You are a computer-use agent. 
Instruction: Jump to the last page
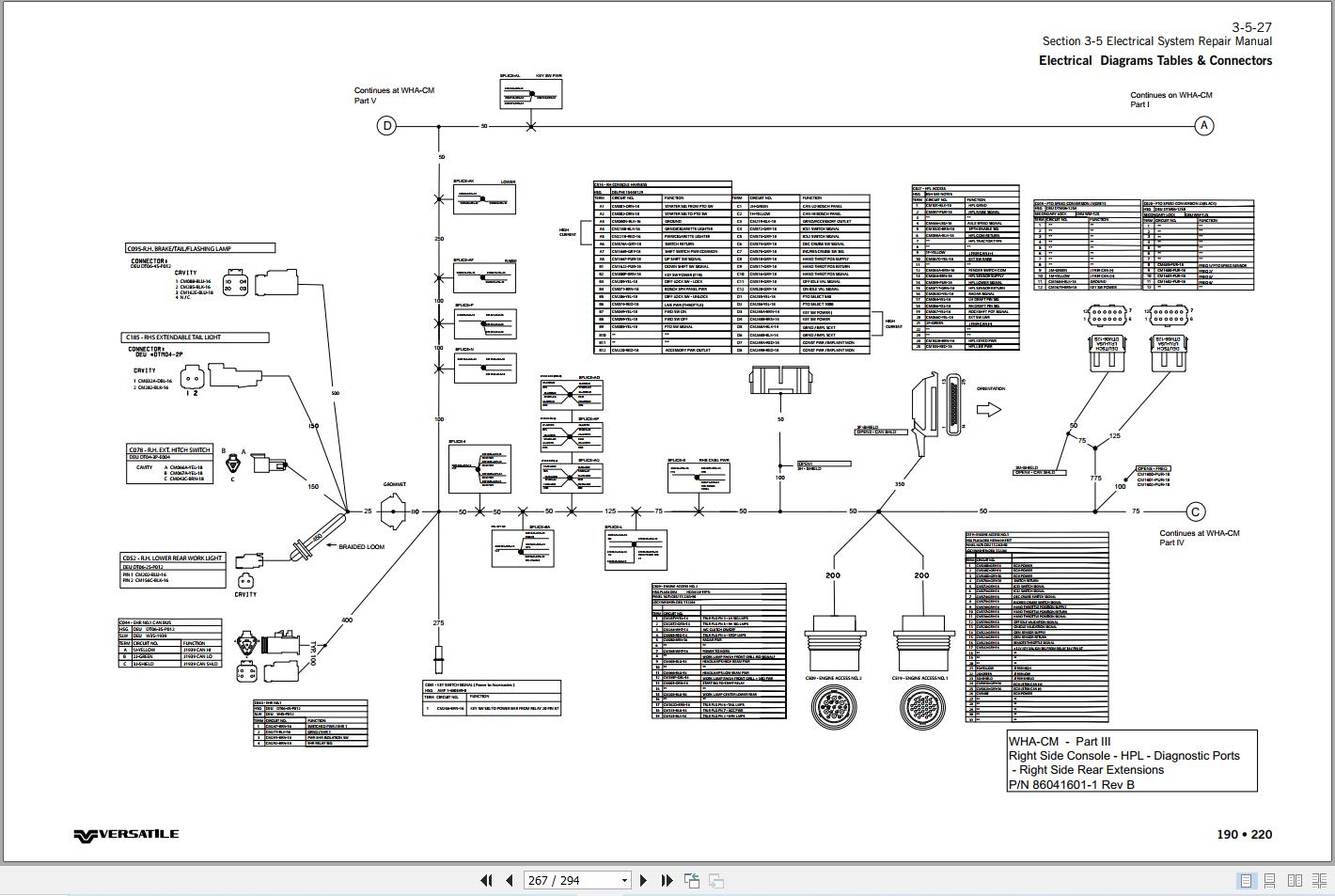point(667,881)
